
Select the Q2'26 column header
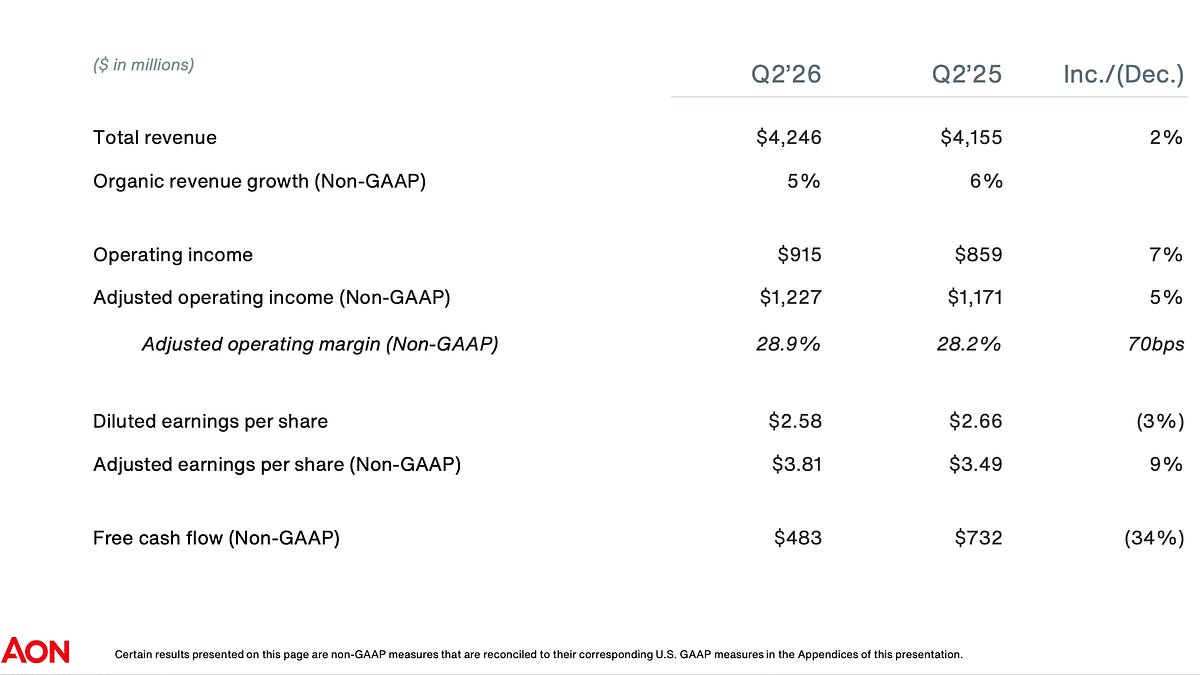click(x=786, y=74)
